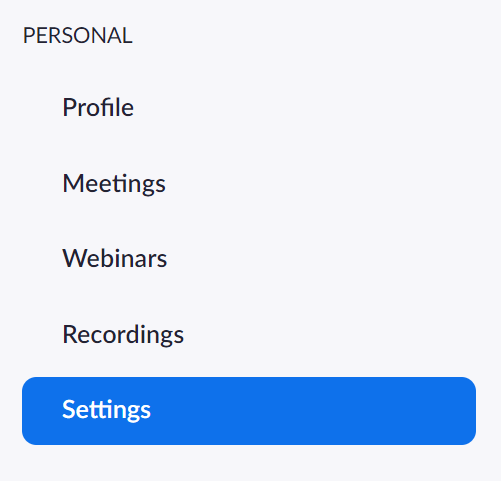Select the highlighted Settings item
The height and width of the screenshot is (481, 501).
[x=249, y=411]
